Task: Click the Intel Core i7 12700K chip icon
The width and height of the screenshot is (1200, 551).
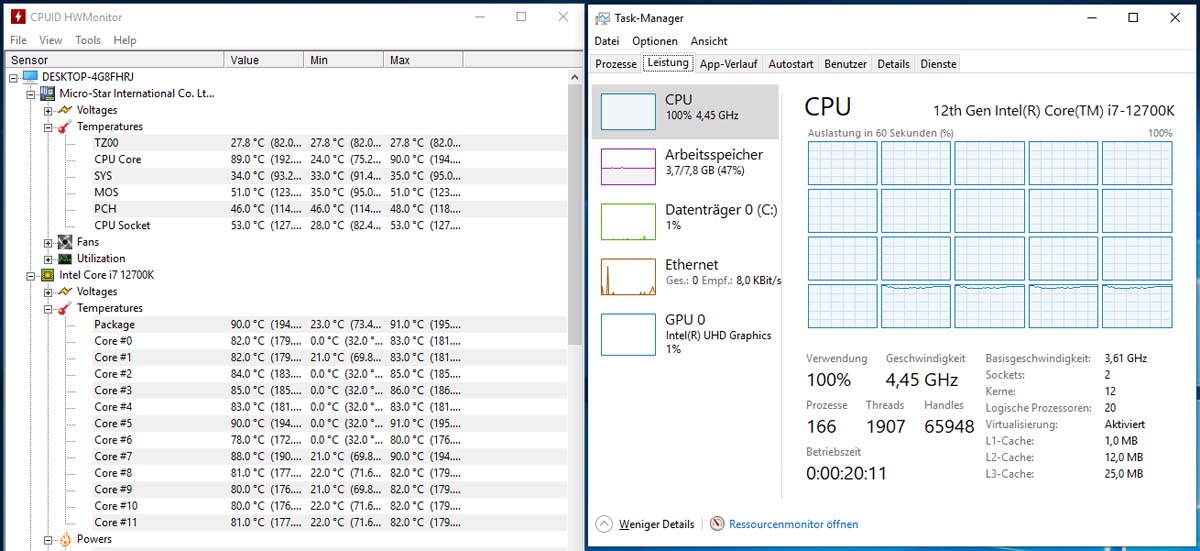Action: pyautogui.click(x=47, y=274)
